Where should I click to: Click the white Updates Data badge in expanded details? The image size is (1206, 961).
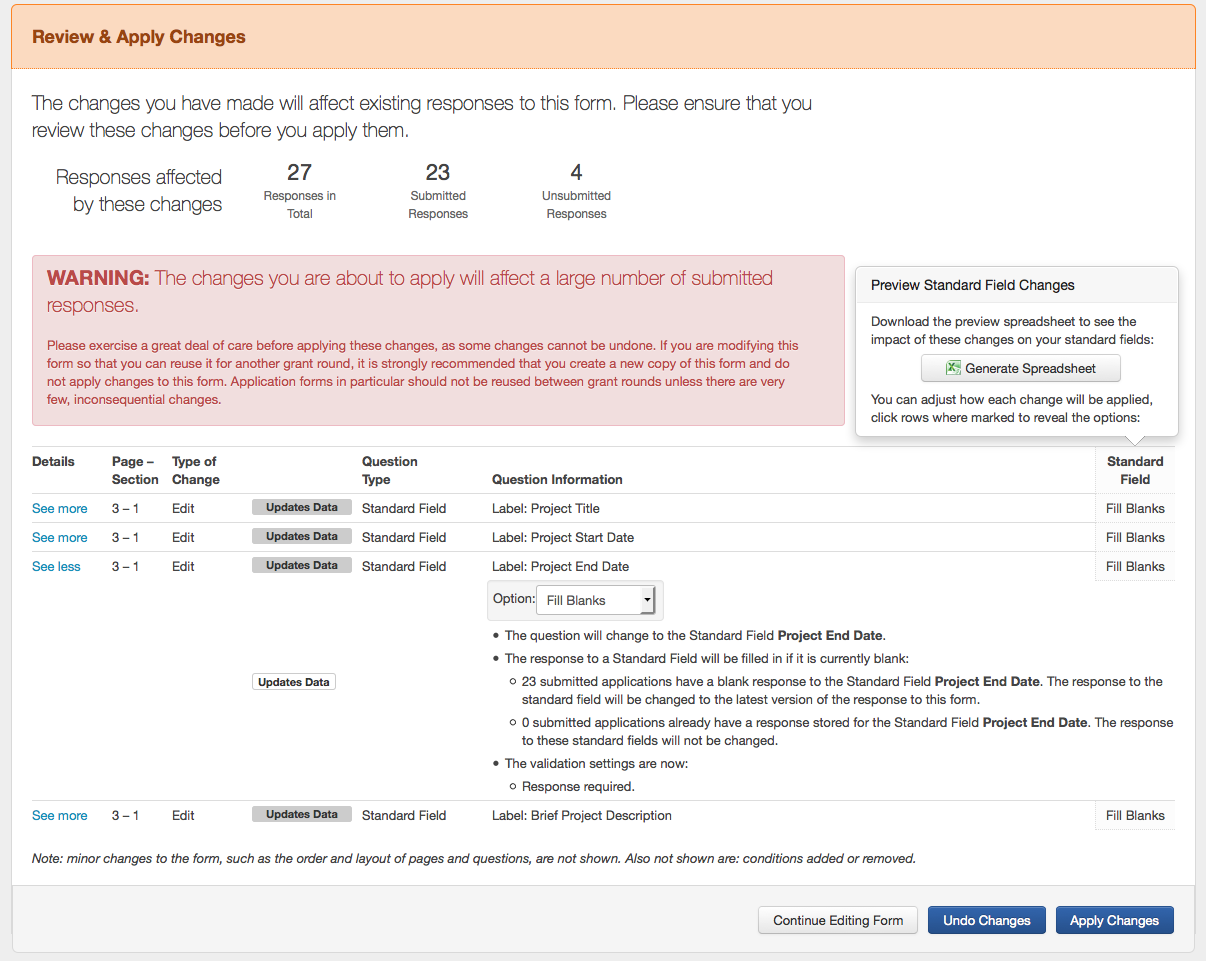click(293, 682)
